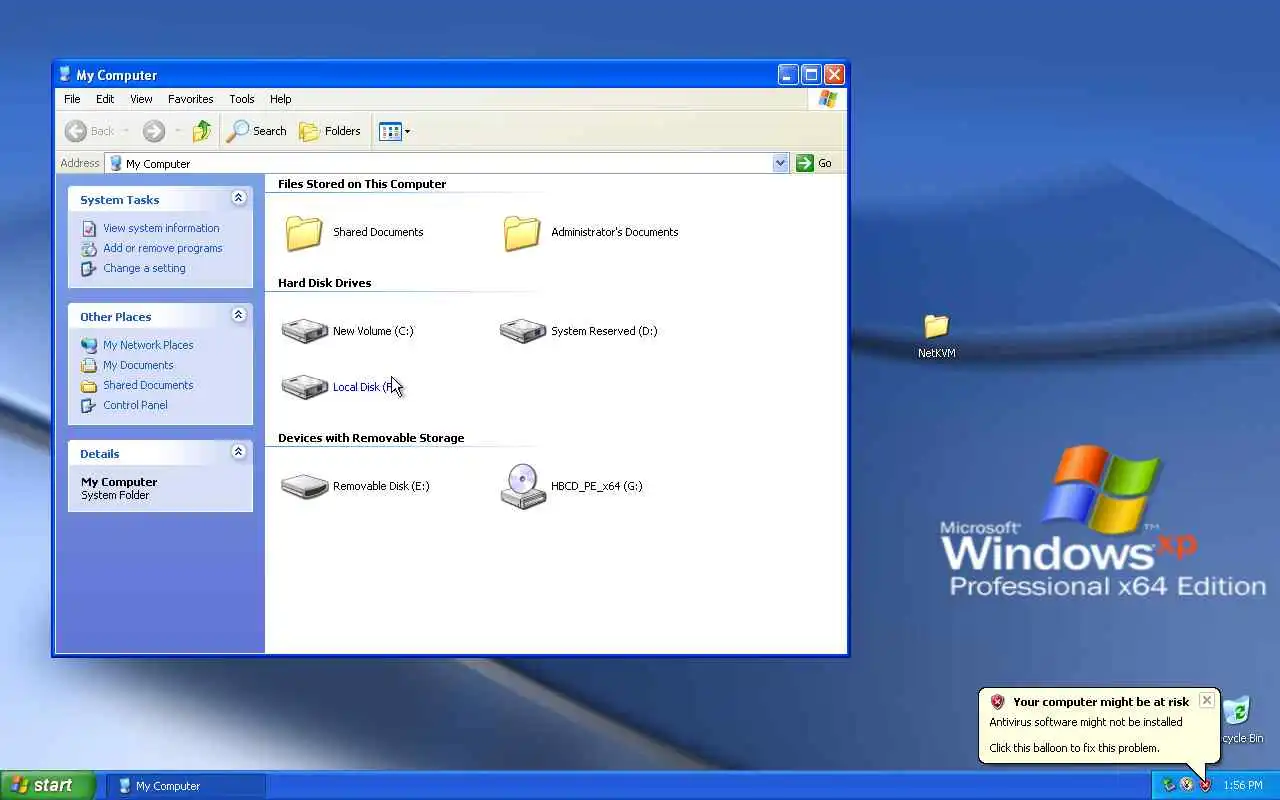Go up one folder level icon
Image resolution: width=1280 pixels, height=800 pixels.
tap(202, 131)
